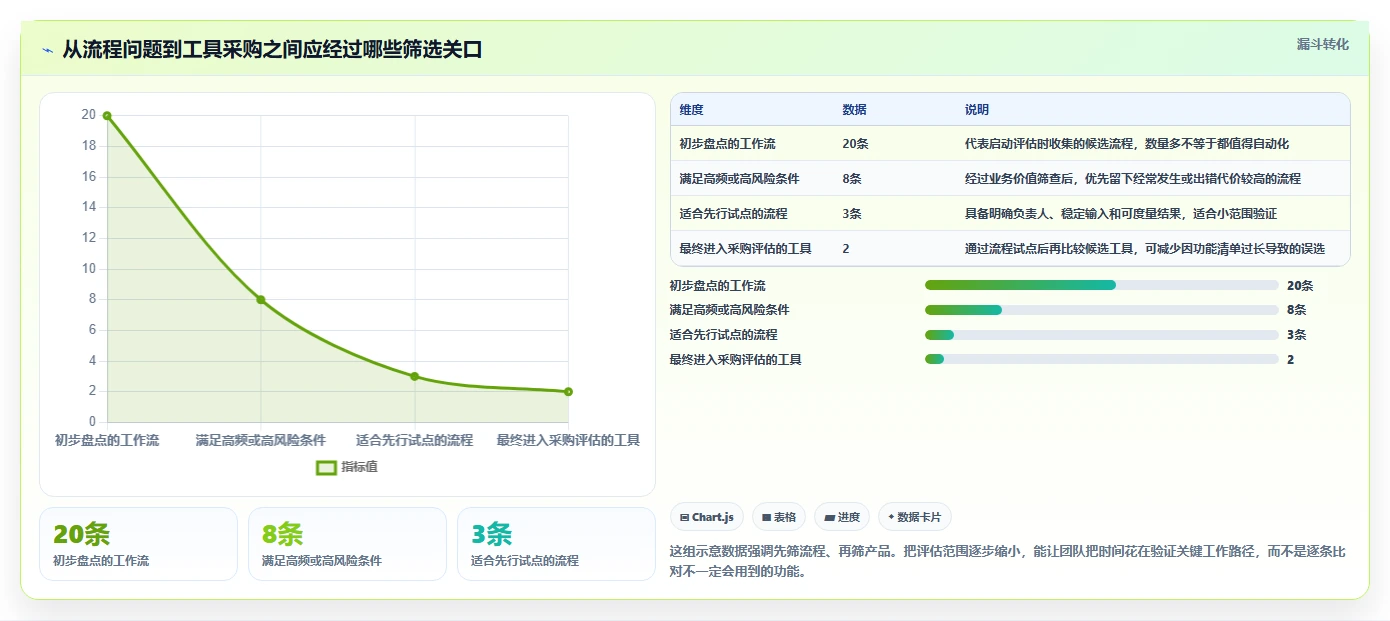Click the heading 从流程问题到工具采购之间应经过哪些筛选关口

point(272,50)
